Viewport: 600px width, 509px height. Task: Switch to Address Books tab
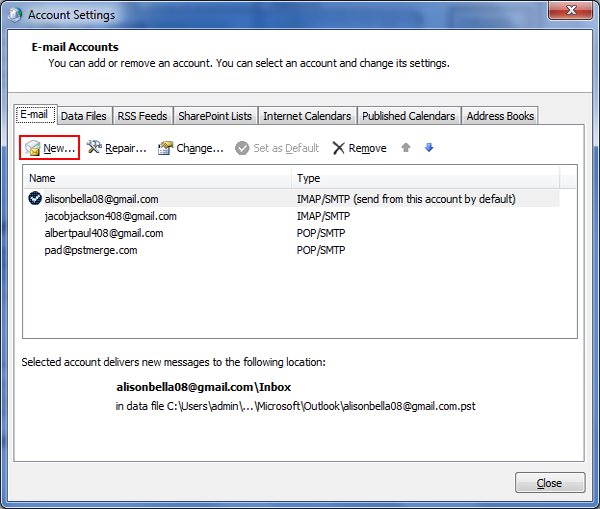click(x=500, y=116)
